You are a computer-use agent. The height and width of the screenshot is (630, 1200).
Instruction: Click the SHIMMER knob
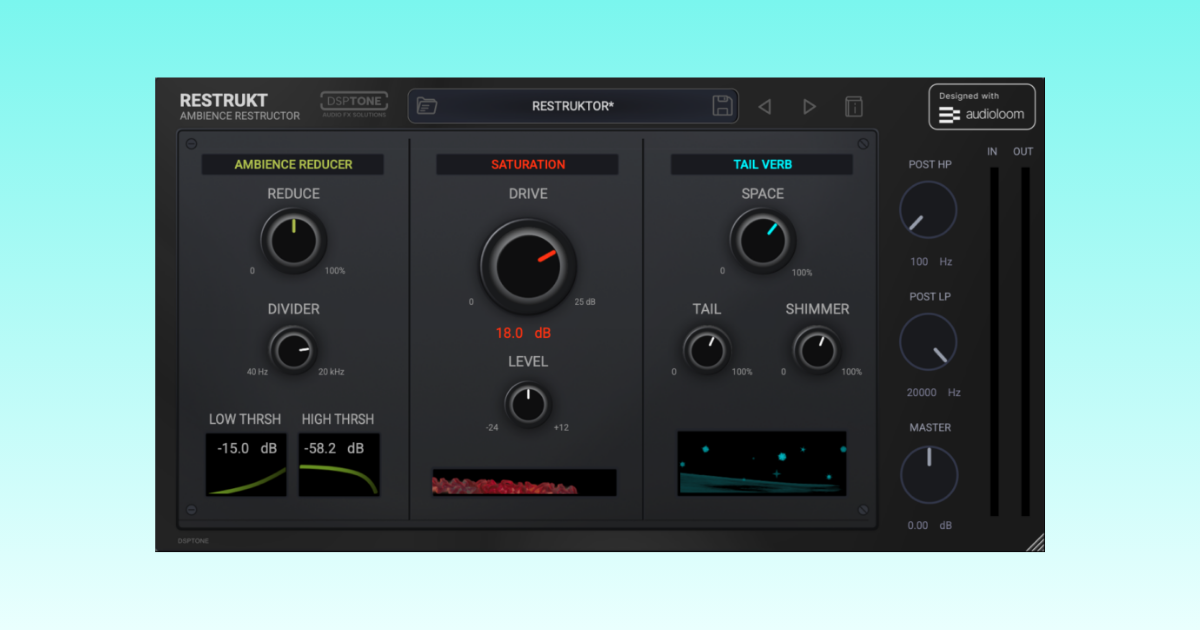(x=817, y=349)
